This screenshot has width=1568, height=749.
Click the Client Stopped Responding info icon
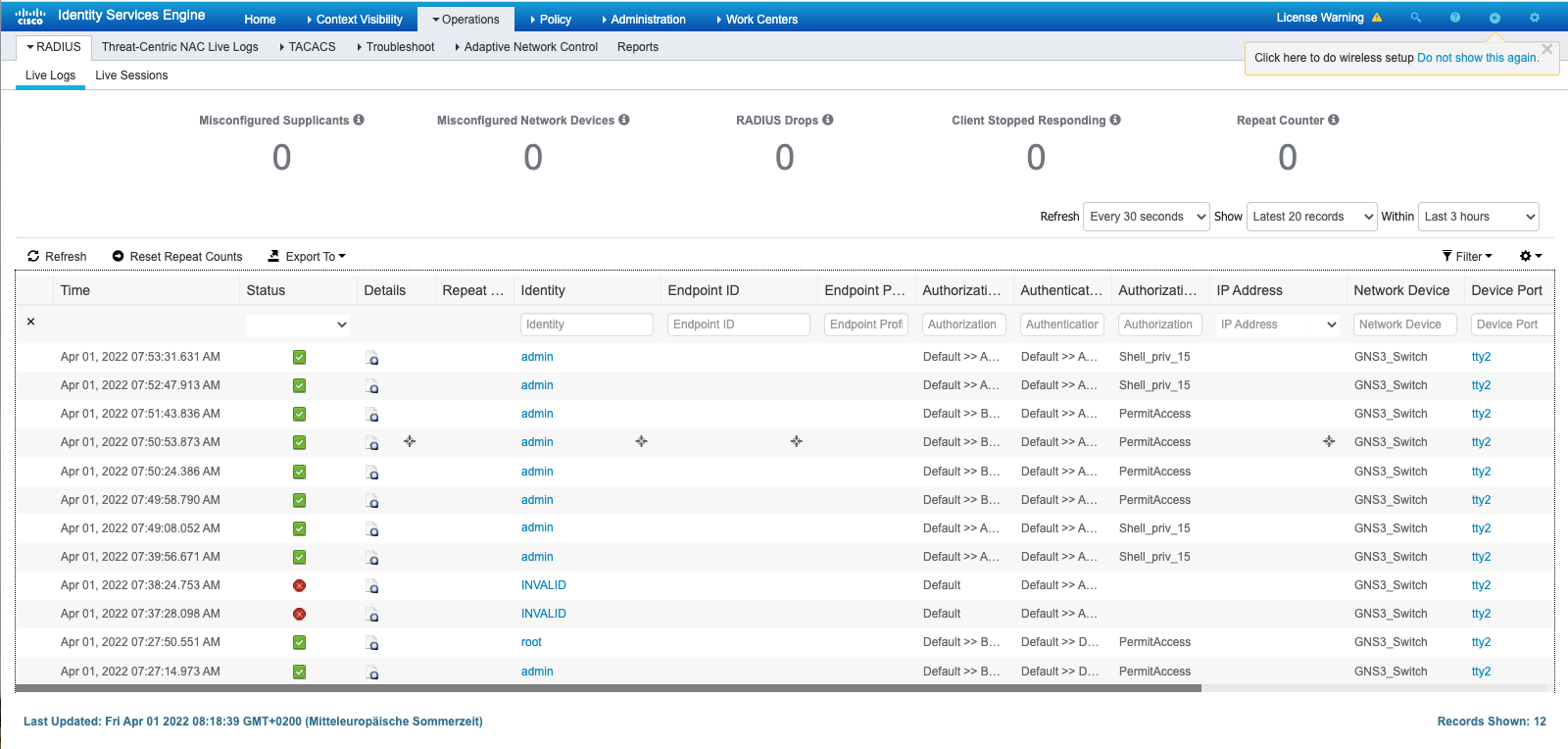tap(1115, 120)
